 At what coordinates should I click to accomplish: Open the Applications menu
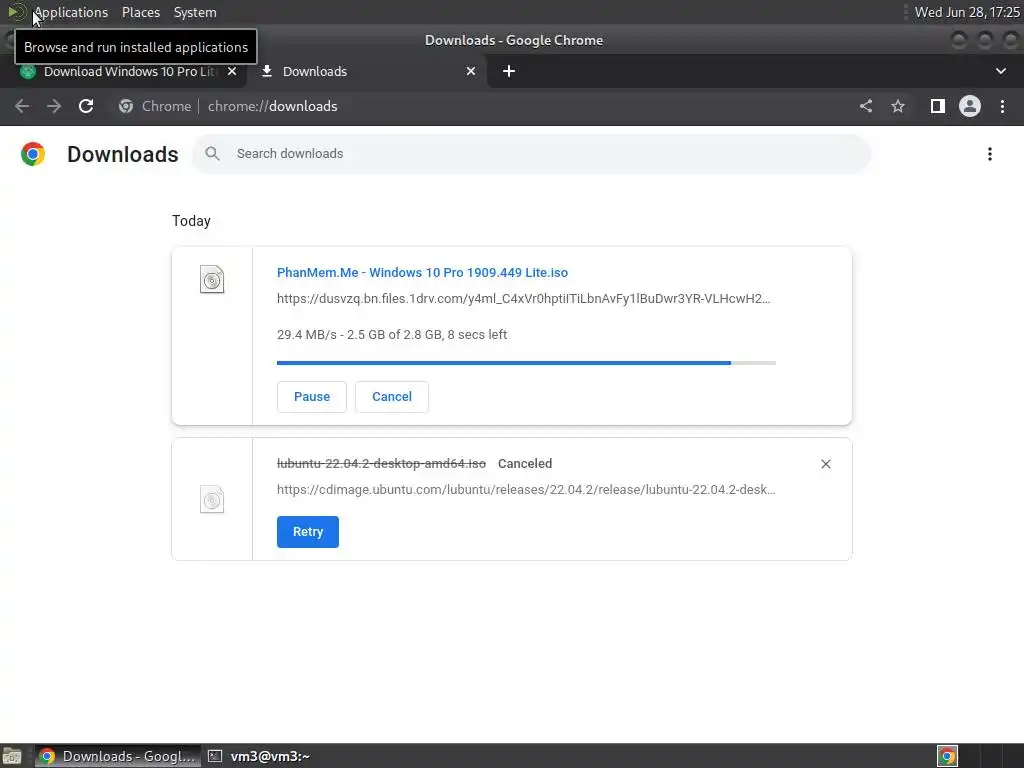71,12
